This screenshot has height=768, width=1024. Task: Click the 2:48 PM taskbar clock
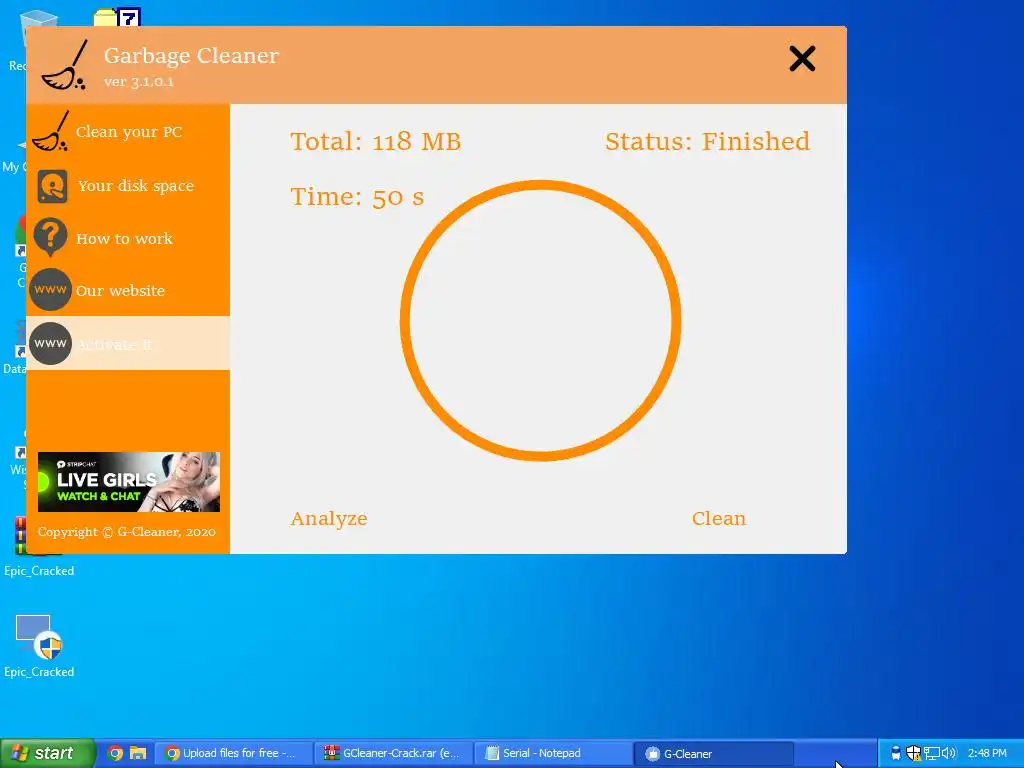pyautogui.click(x=987, y=753)
